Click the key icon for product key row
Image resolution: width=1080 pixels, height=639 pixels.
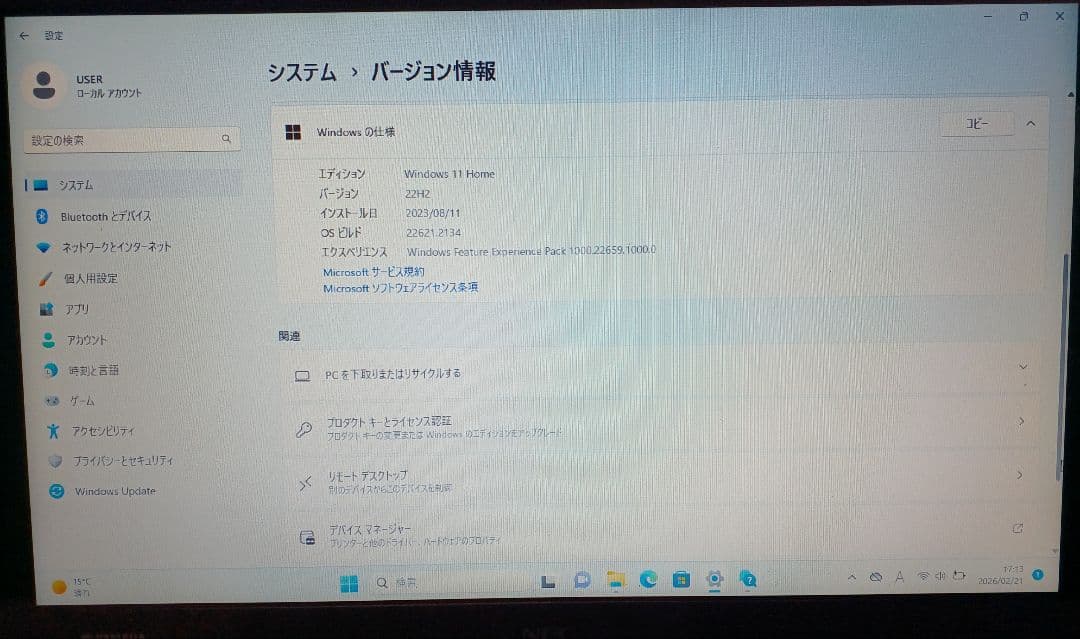304,430
